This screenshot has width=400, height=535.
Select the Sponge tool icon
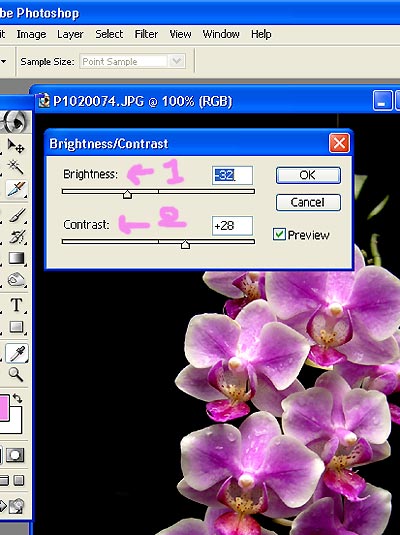[16, 280]
